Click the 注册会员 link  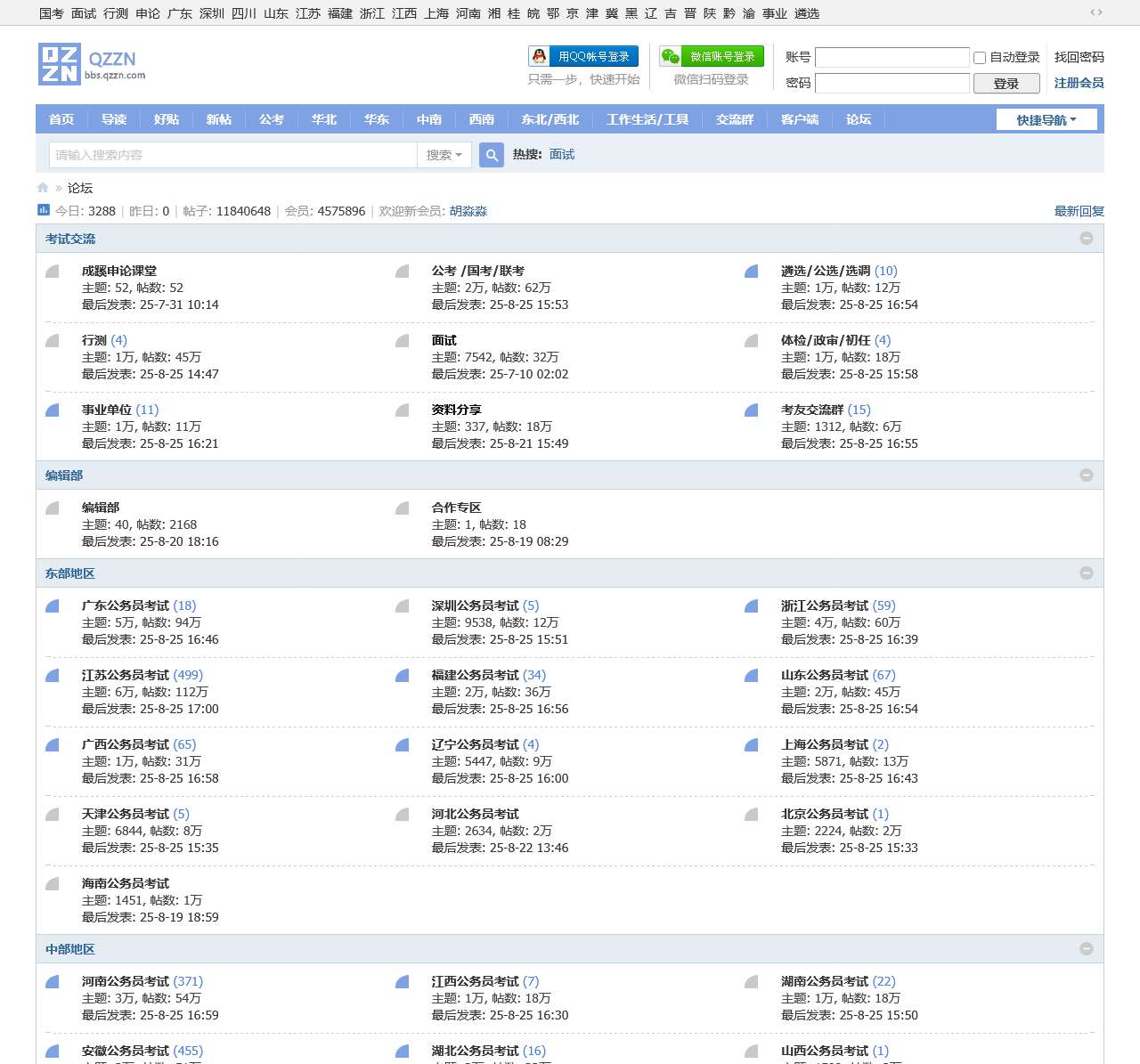[1079, 83]
